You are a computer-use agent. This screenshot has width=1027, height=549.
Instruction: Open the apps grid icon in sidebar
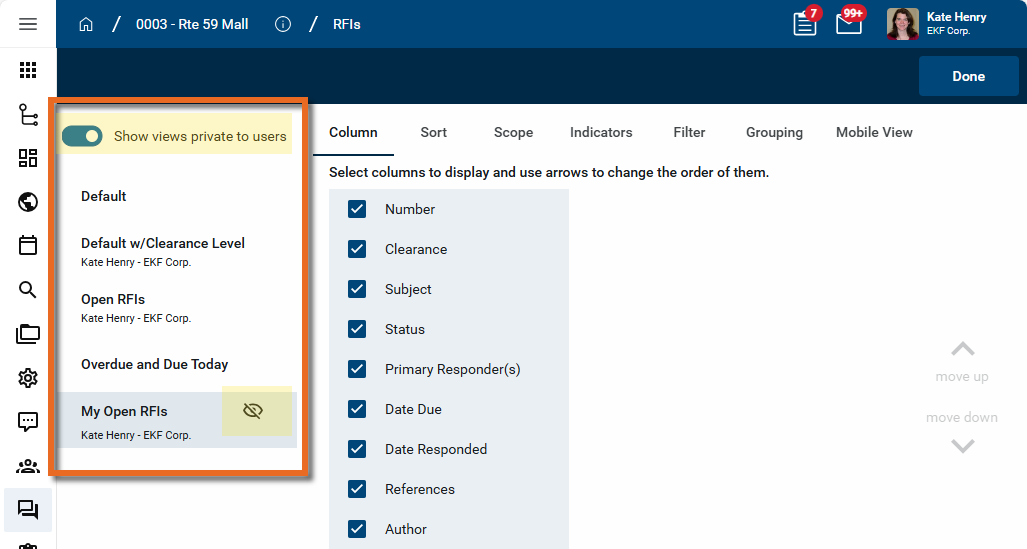pyautogui.click(x=28, y=70)
